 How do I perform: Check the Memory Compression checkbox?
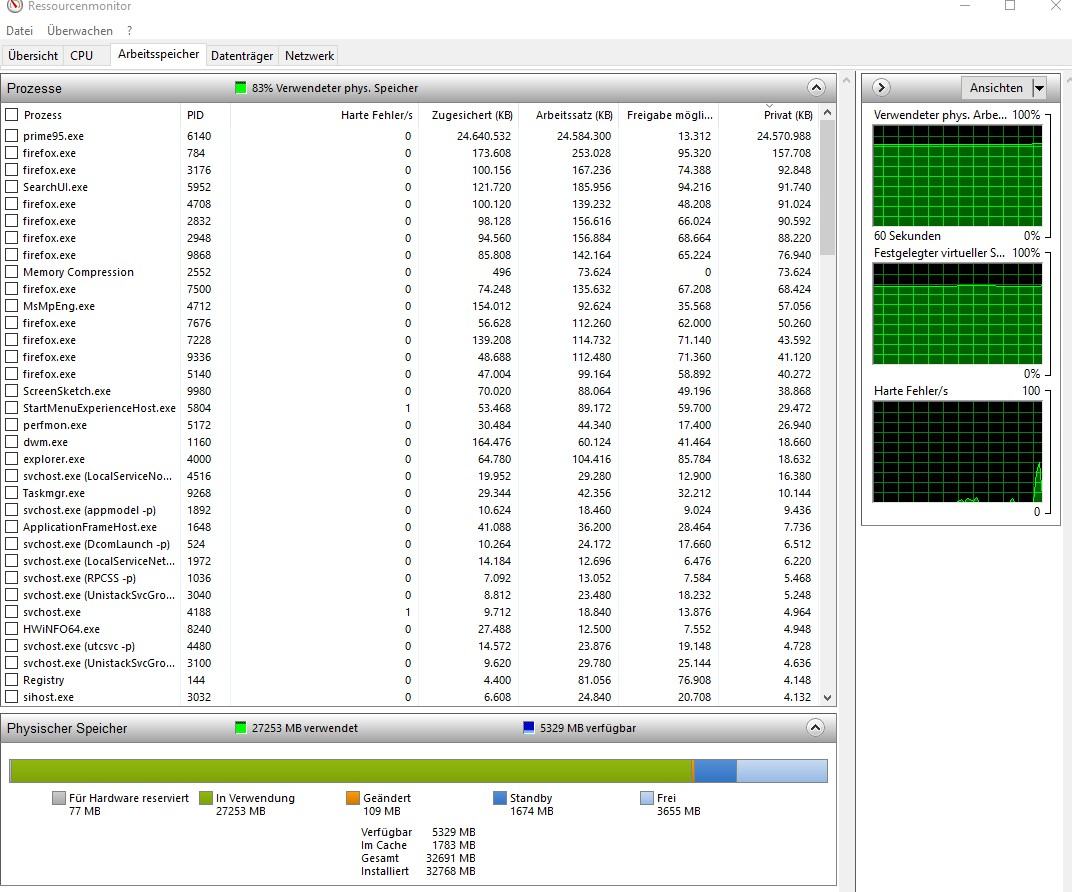click(12, 271)
